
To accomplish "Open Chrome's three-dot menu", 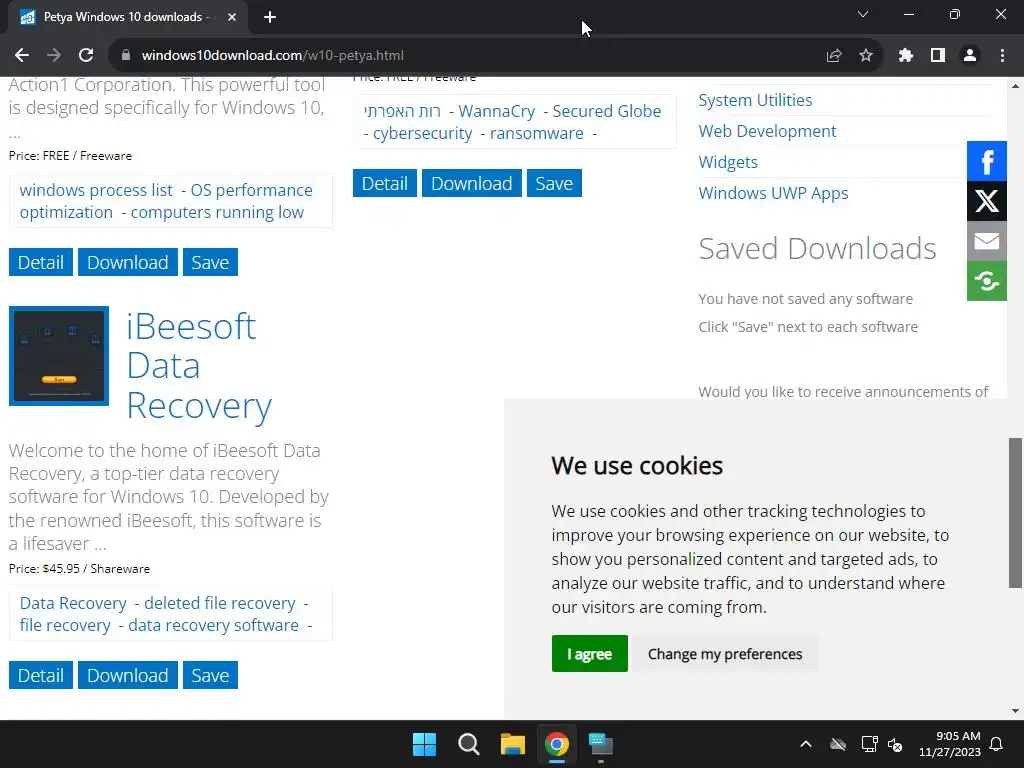I will point(1002,56).
